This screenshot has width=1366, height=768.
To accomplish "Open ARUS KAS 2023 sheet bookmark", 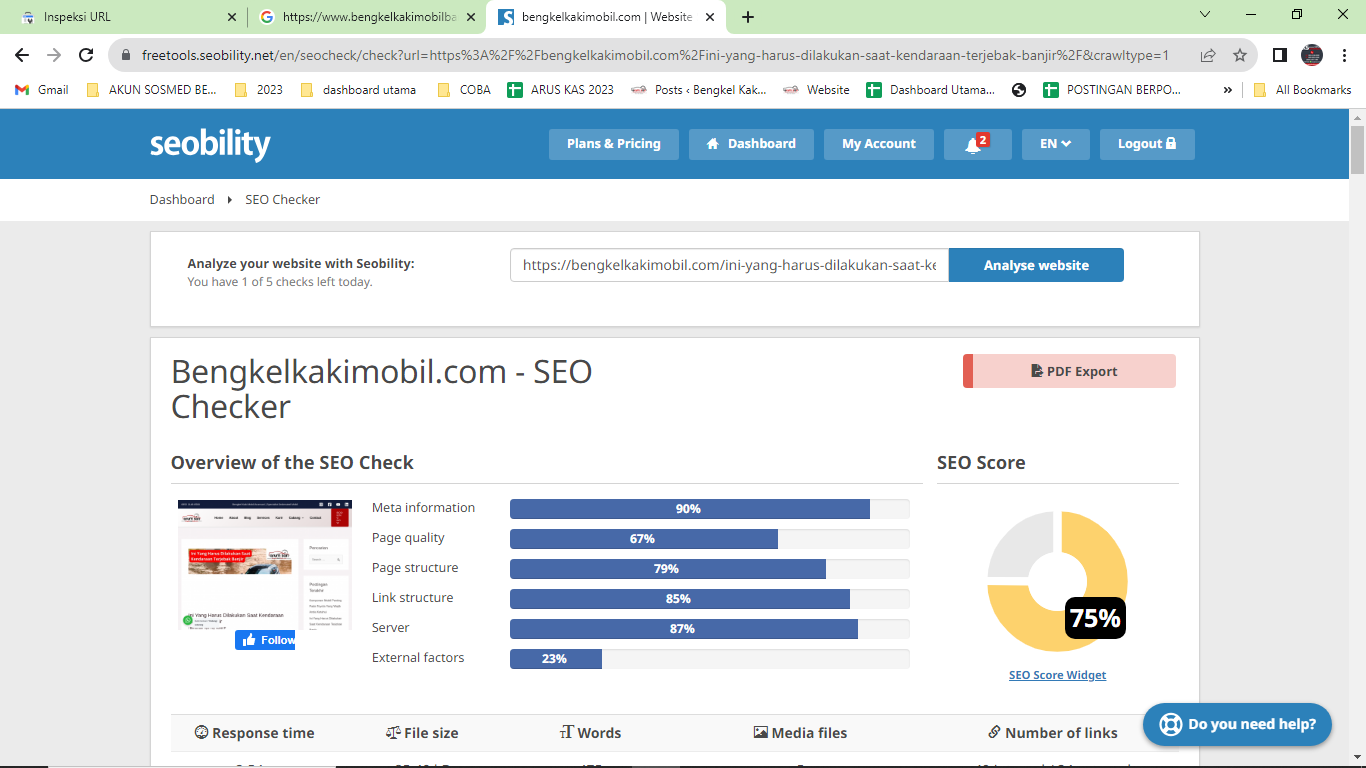I will tap(561, 89).
